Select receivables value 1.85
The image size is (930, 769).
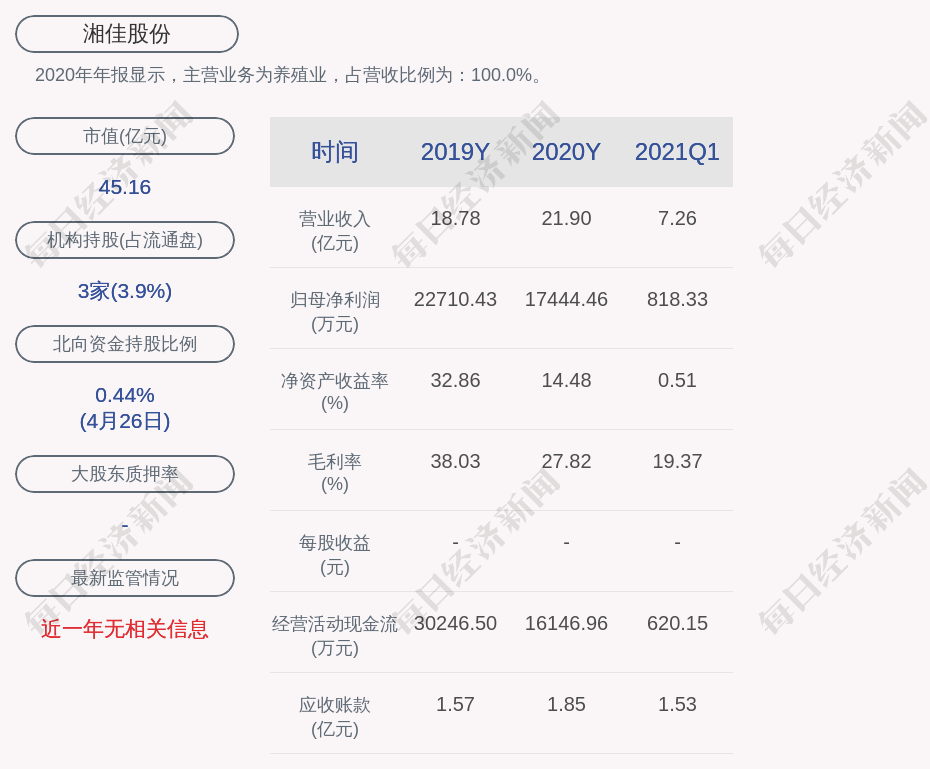click(566, 704)
